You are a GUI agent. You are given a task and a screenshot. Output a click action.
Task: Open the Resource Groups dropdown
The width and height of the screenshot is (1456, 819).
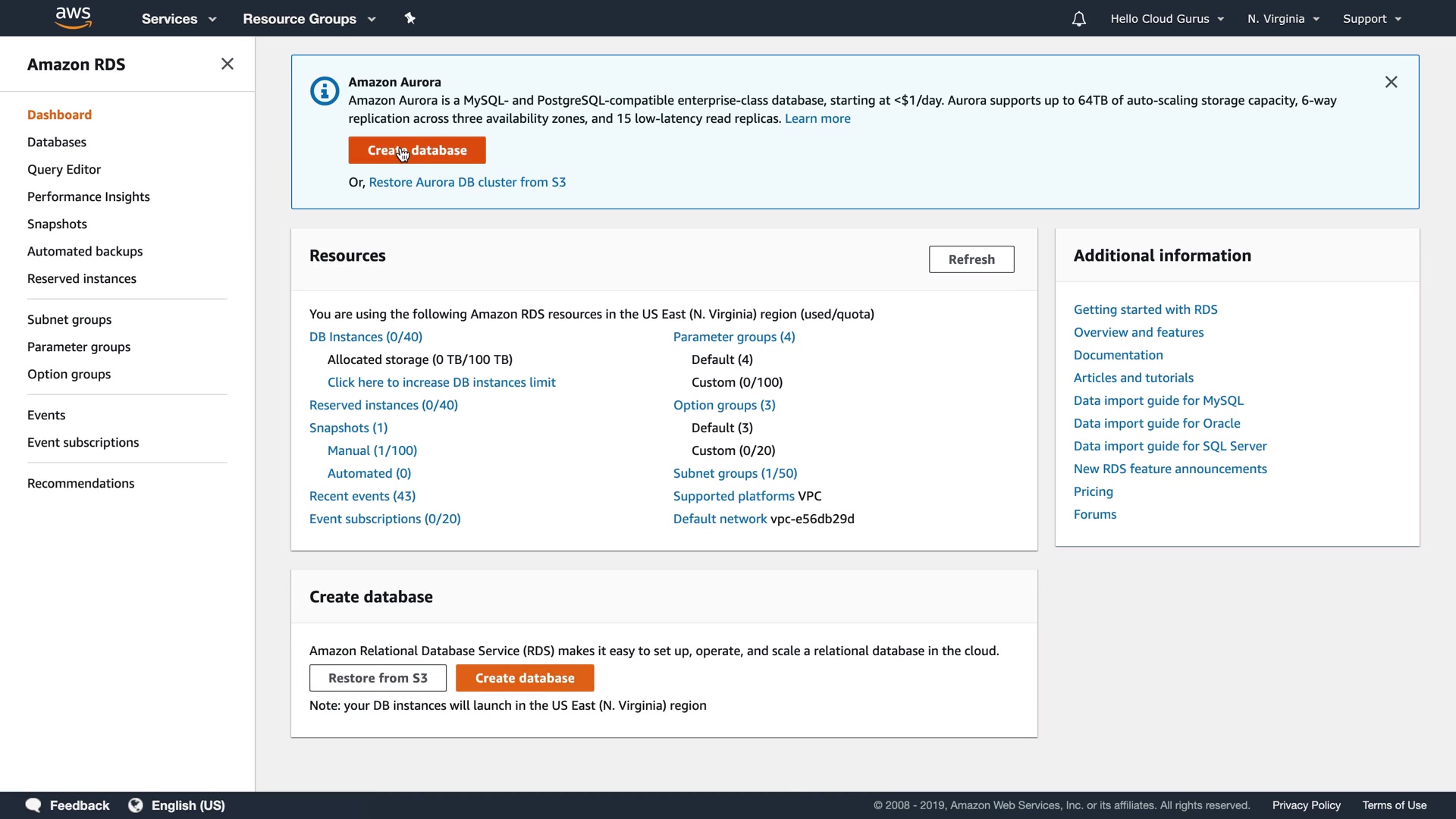[x=309, y=19]
